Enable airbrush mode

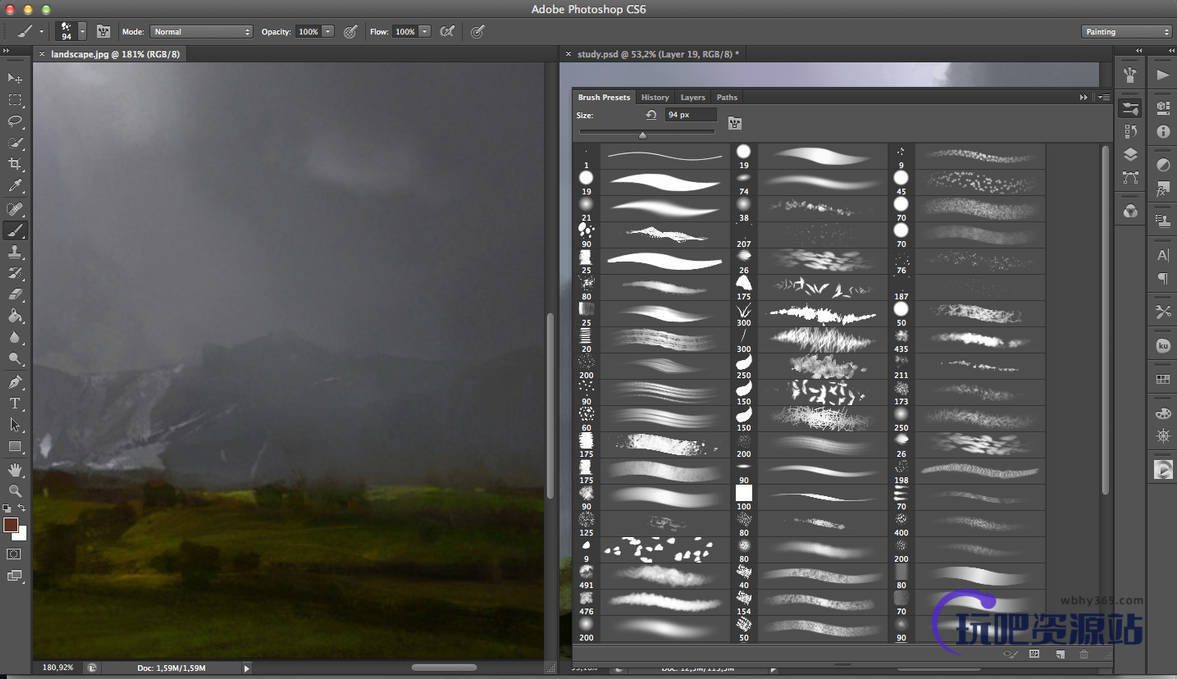pos(447,32)
